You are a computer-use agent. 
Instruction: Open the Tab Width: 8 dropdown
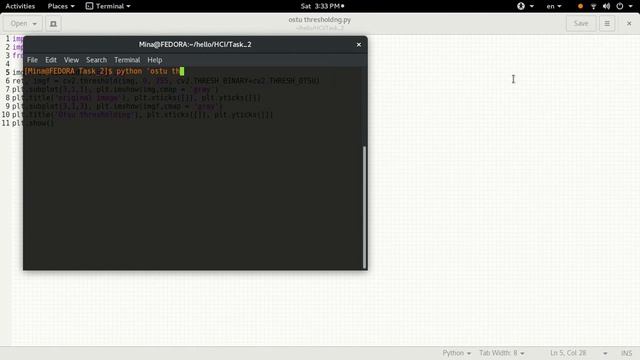pos(502,353)
